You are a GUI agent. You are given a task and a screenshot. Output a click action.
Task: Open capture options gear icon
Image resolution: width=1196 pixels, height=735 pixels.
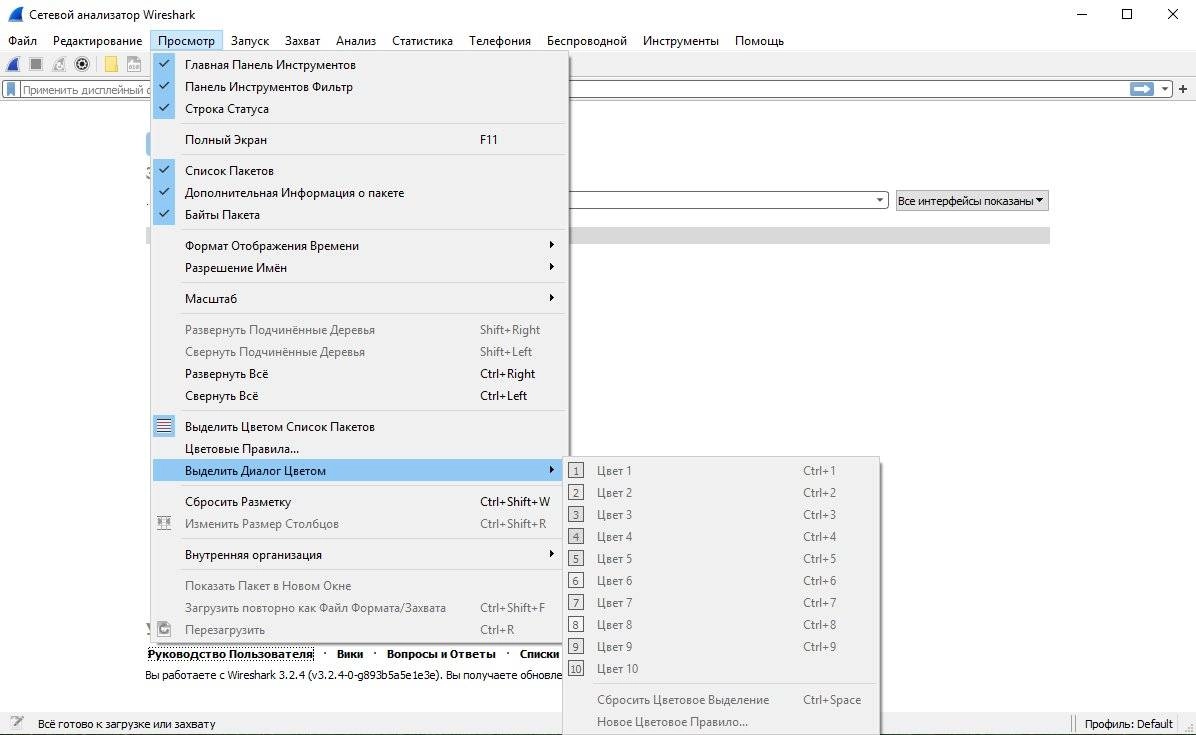[82, 65]
